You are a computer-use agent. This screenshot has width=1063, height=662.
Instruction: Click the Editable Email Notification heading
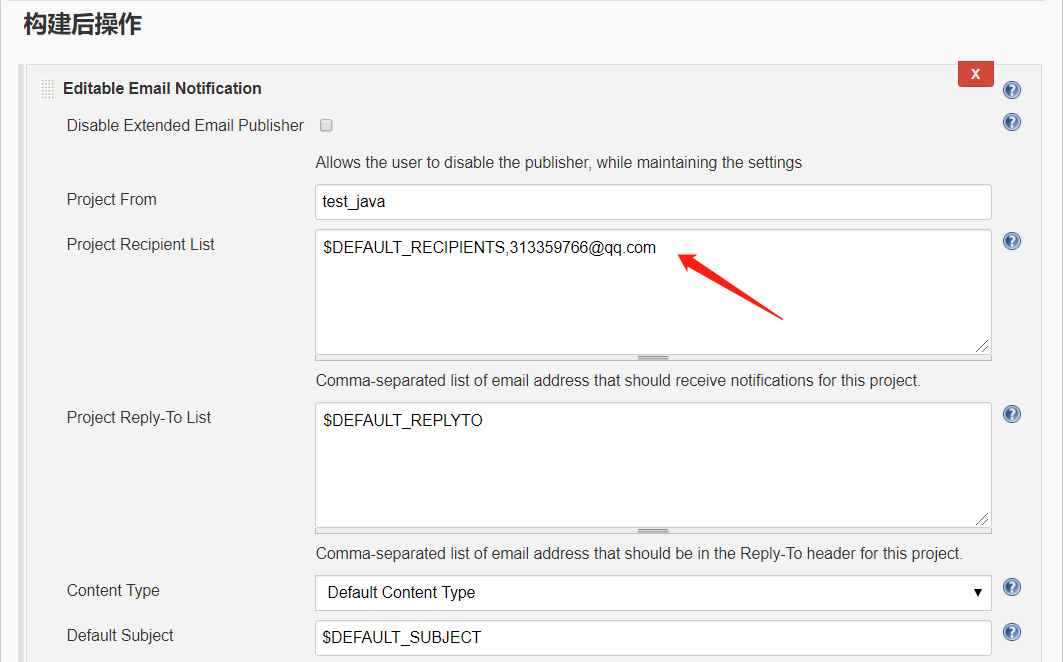tap(162, 89)
